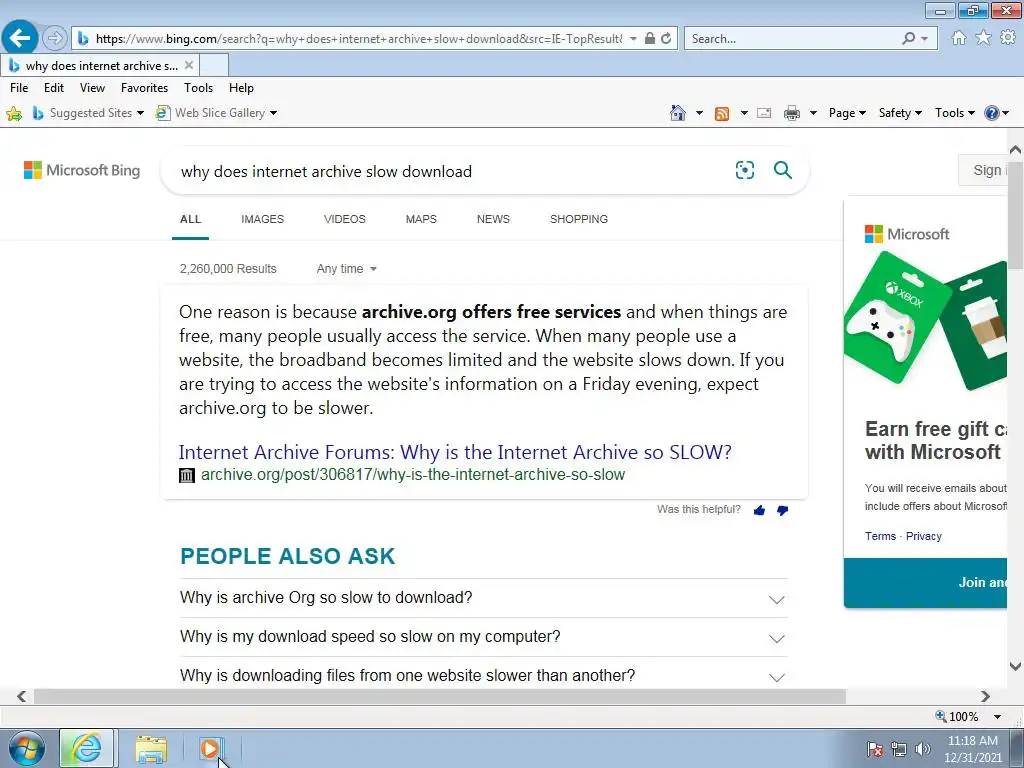Click the RSS feeds icon
Viewport: 1024px width, 768px height.
(x=722, y=114)
